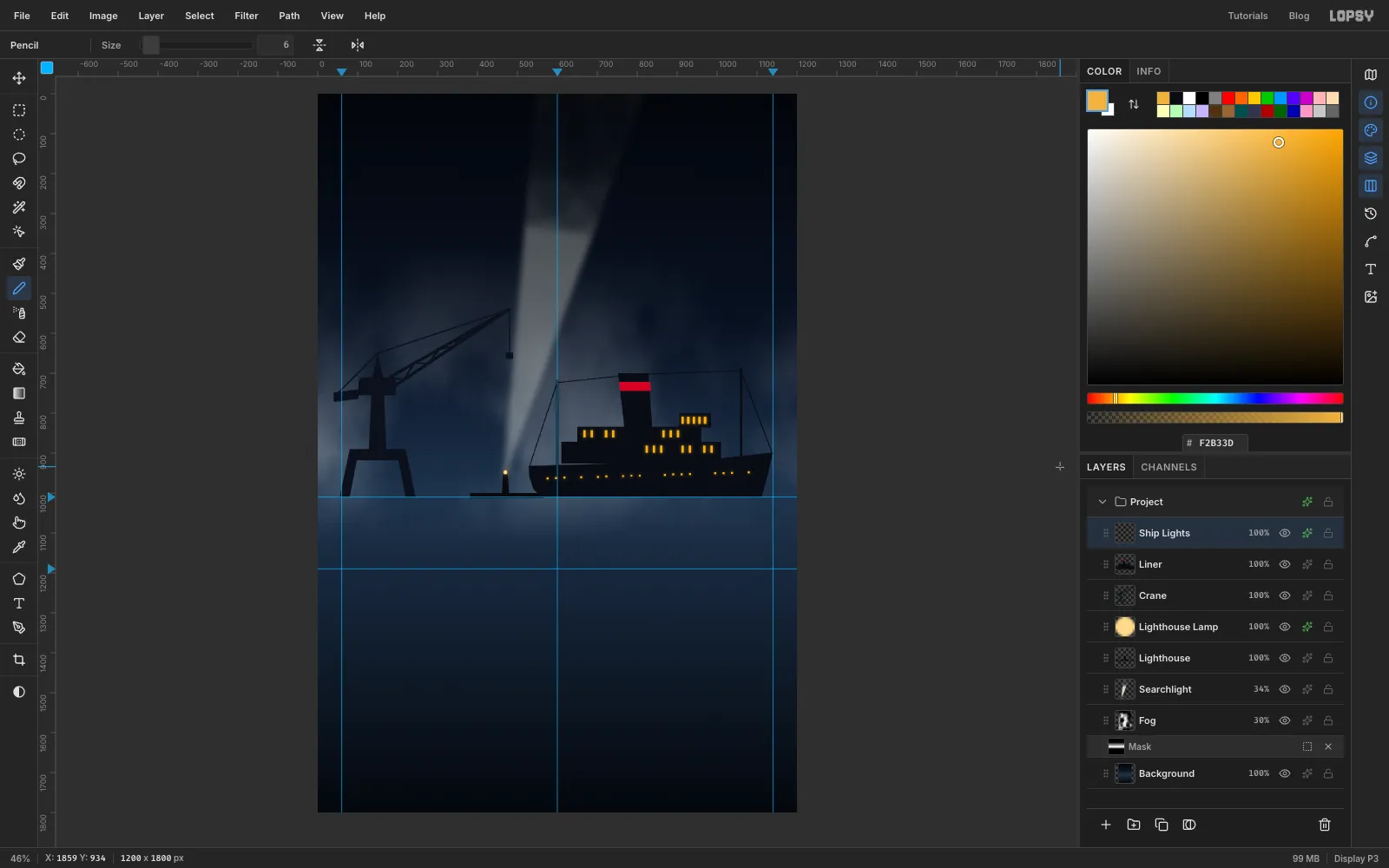Add a new layer with plus icon

pos(1106,825)
